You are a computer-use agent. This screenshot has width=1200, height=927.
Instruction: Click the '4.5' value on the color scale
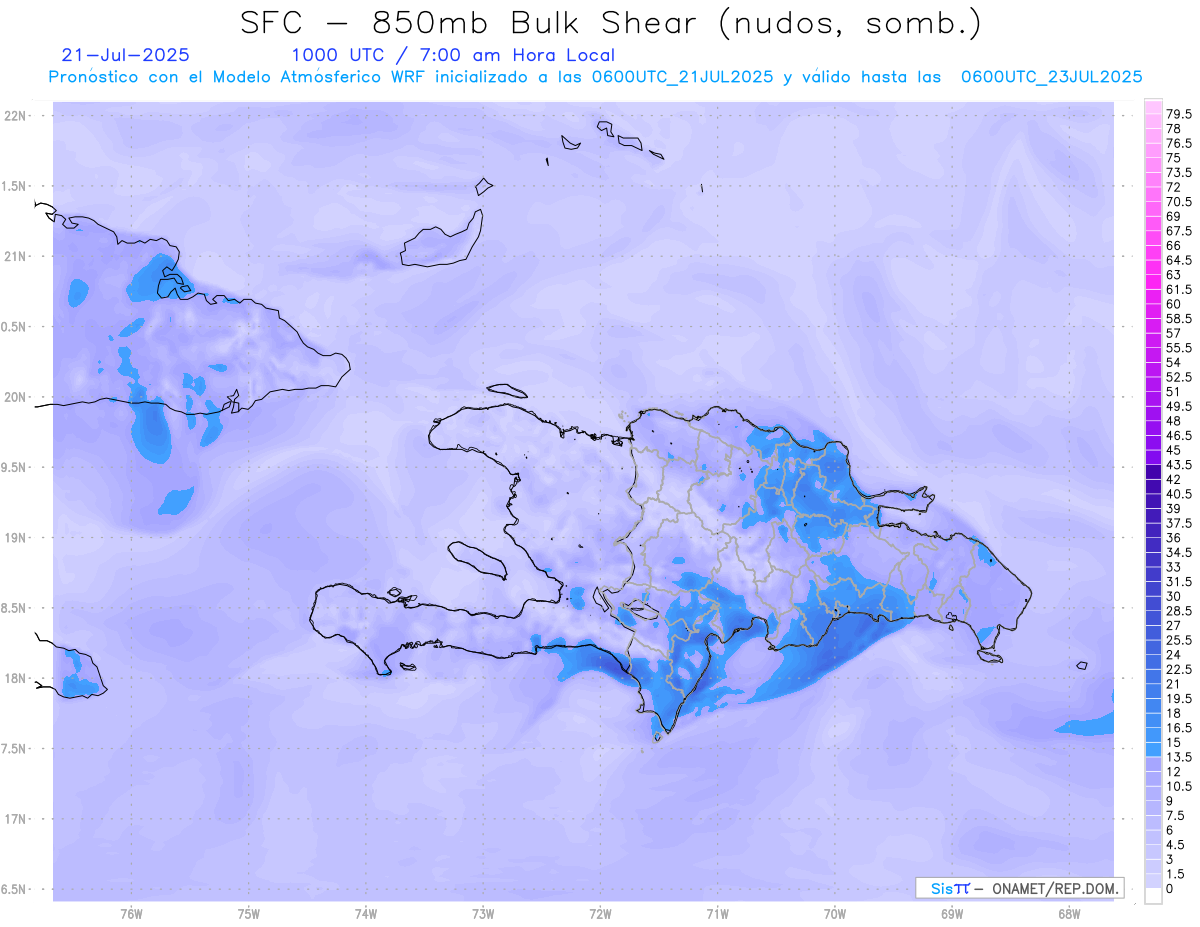[x=1176, y=844]
